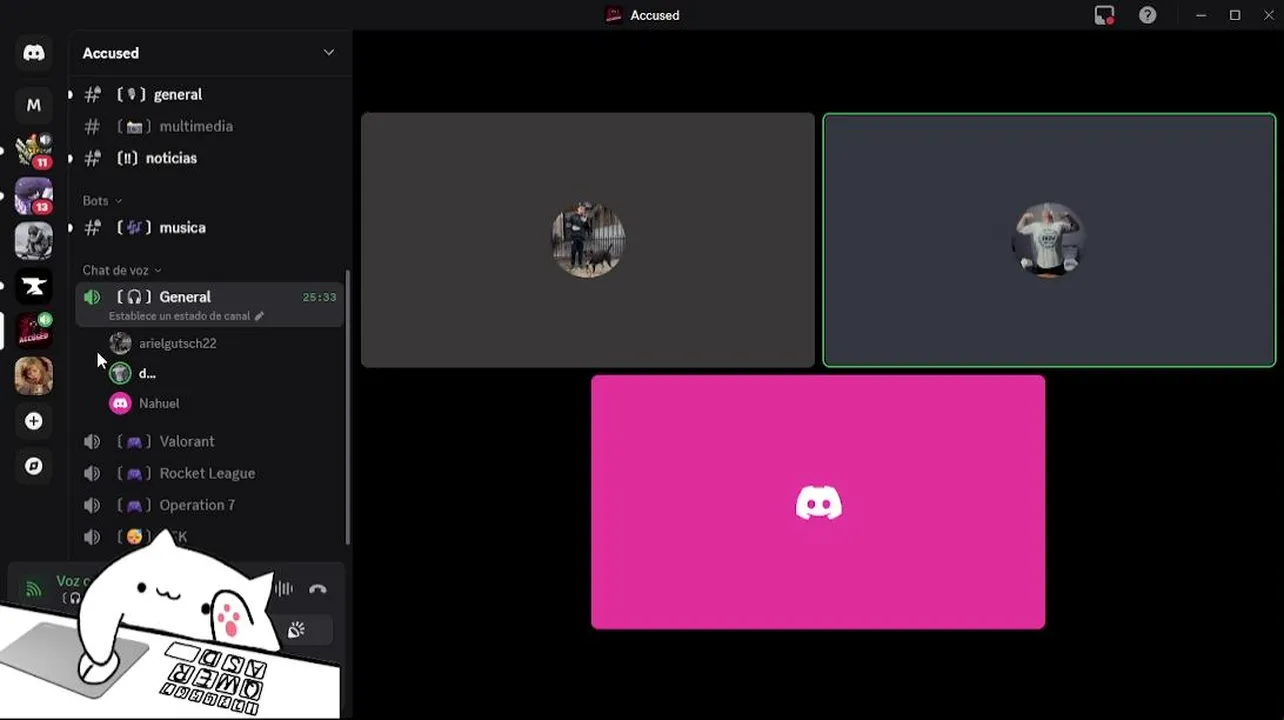Select user arielgutsch22 in voice channel

tap(222, 343)
